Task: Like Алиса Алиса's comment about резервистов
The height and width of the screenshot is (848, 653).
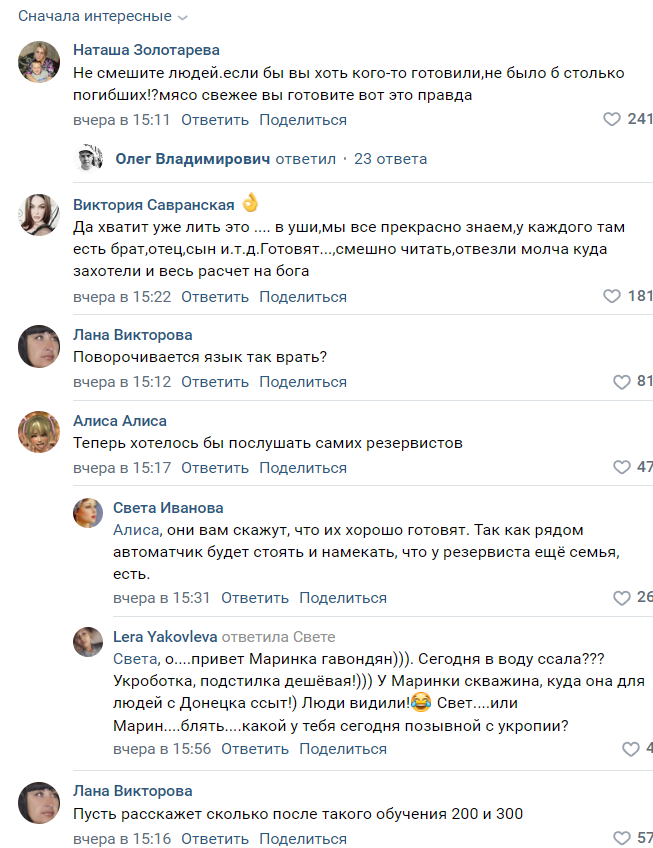Action: (x=622, y=468)
